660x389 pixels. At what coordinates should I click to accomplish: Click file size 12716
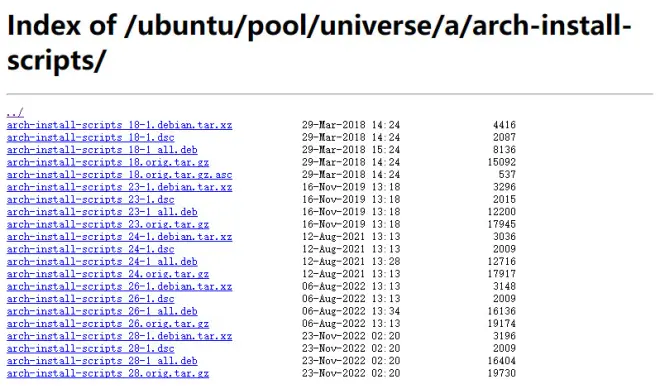coord(502,262)
